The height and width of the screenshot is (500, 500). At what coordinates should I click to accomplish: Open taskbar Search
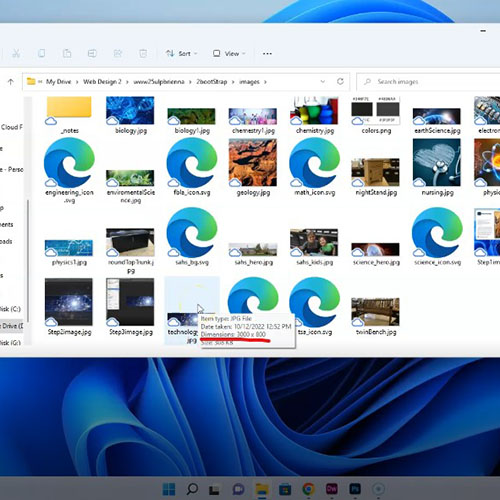coord(192,489)
